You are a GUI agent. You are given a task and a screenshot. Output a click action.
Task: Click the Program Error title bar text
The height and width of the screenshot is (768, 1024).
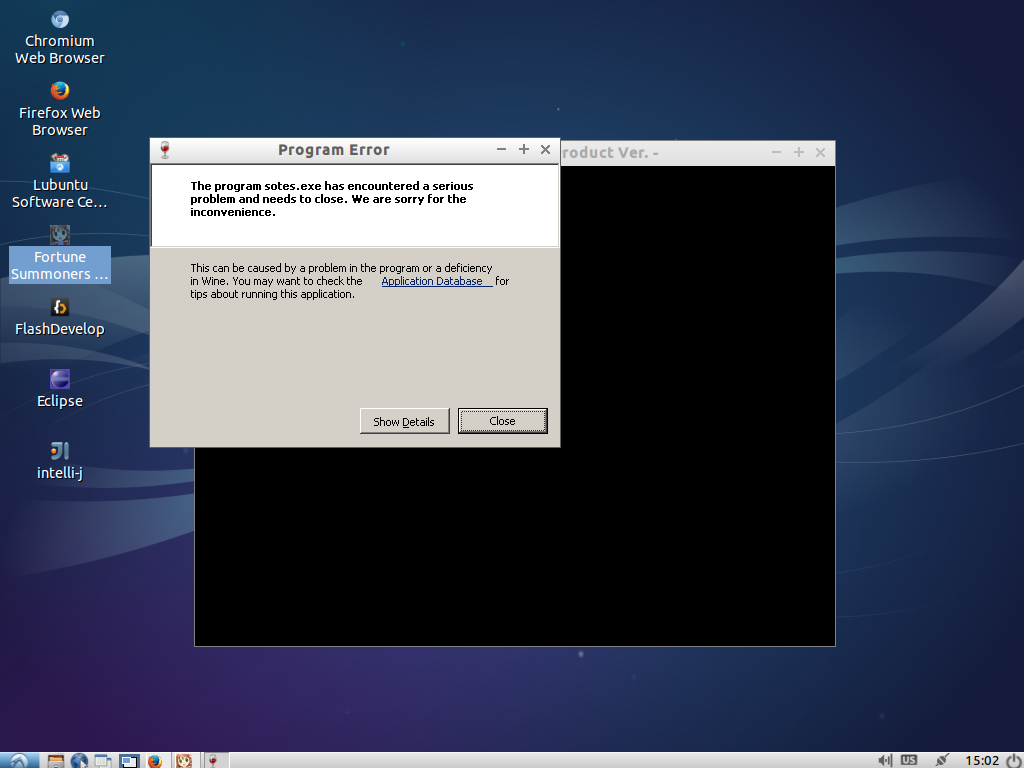click(334, 150)
